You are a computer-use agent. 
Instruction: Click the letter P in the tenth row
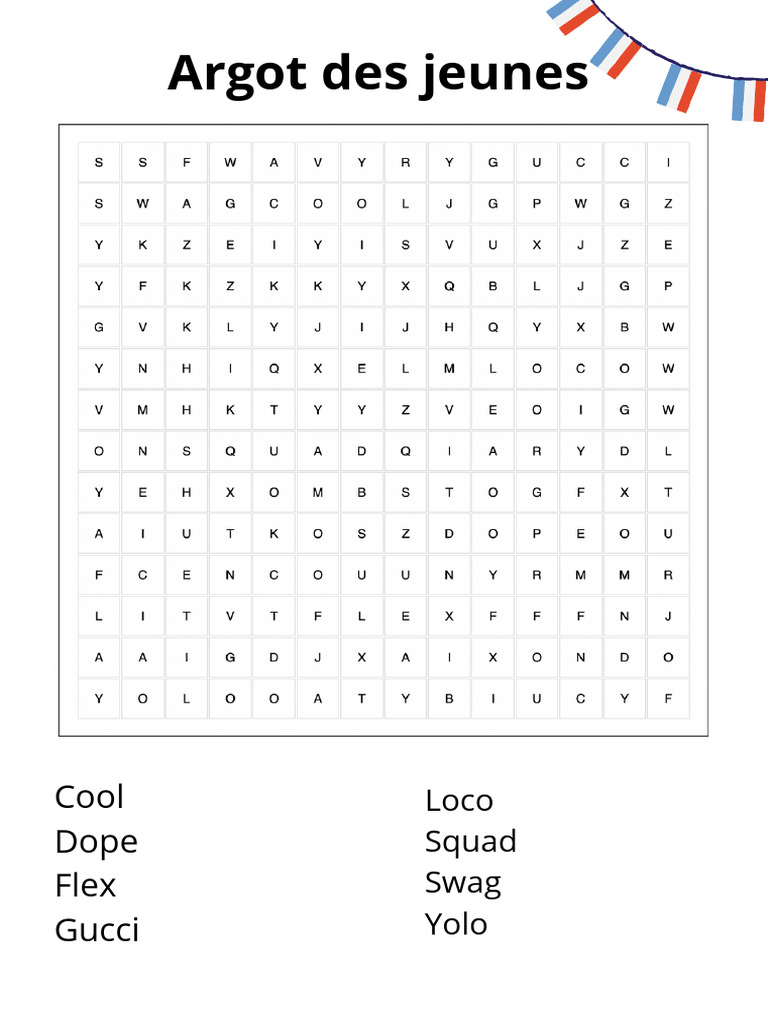click(x=537, y=534)
